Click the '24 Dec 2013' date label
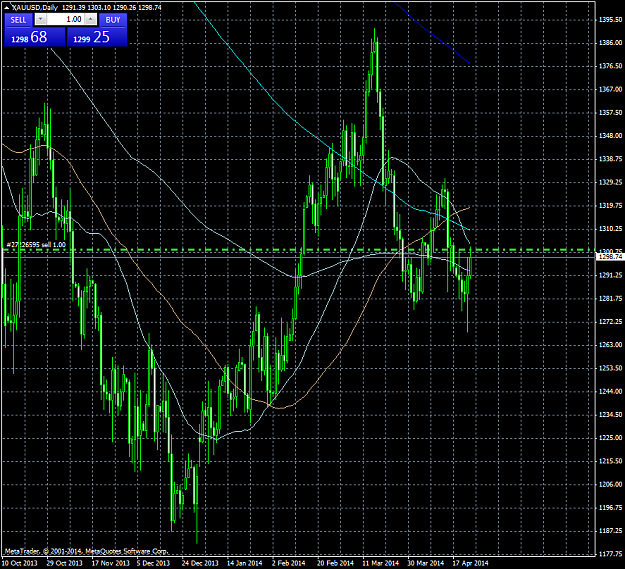Viewport: 625px width, 569px height. [200, 563]
